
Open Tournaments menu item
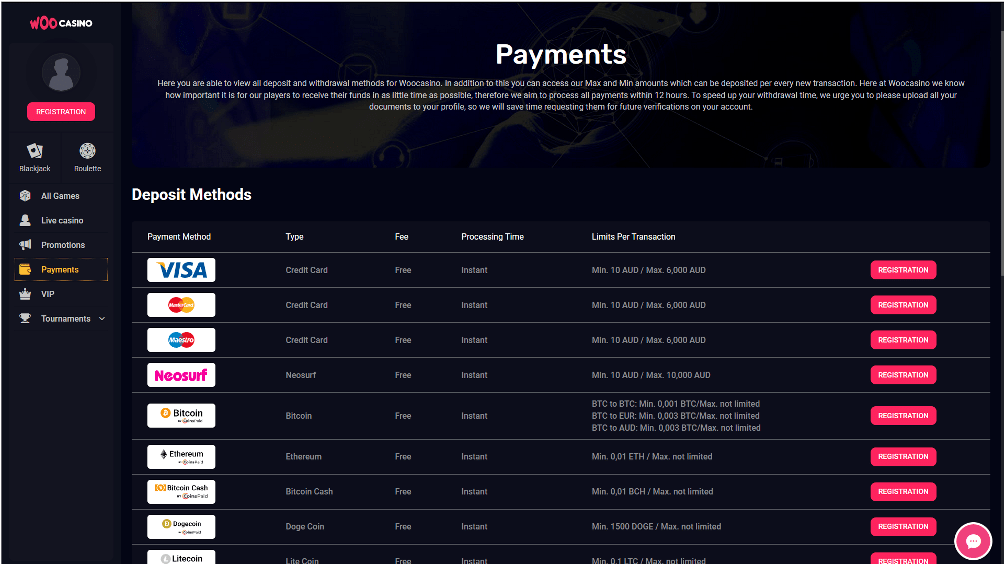65,319
